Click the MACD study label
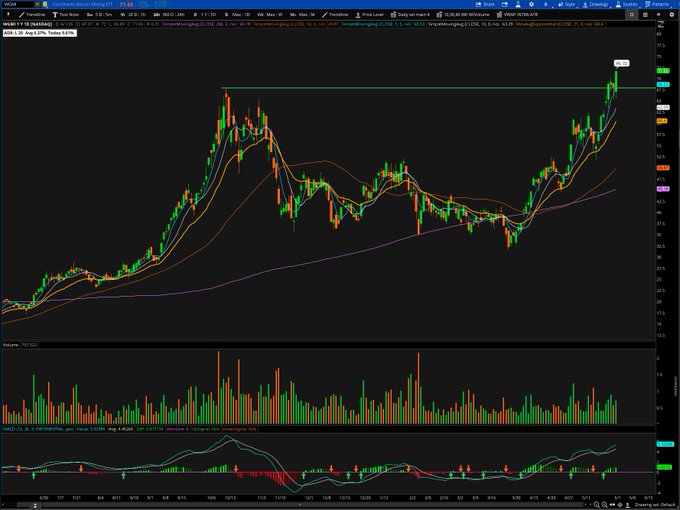Image resolution: width=680 pixels, height=510 pixels. (x=38, y=429)
